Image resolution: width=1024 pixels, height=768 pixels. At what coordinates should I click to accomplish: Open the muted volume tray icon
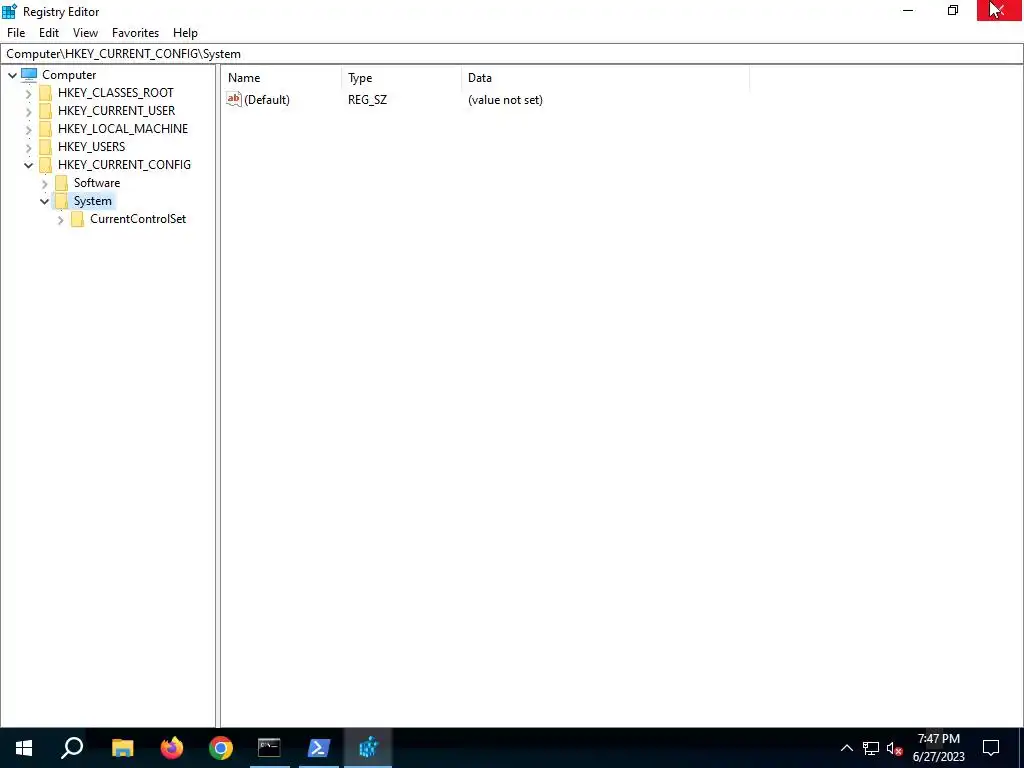click(x=895, y=748)
